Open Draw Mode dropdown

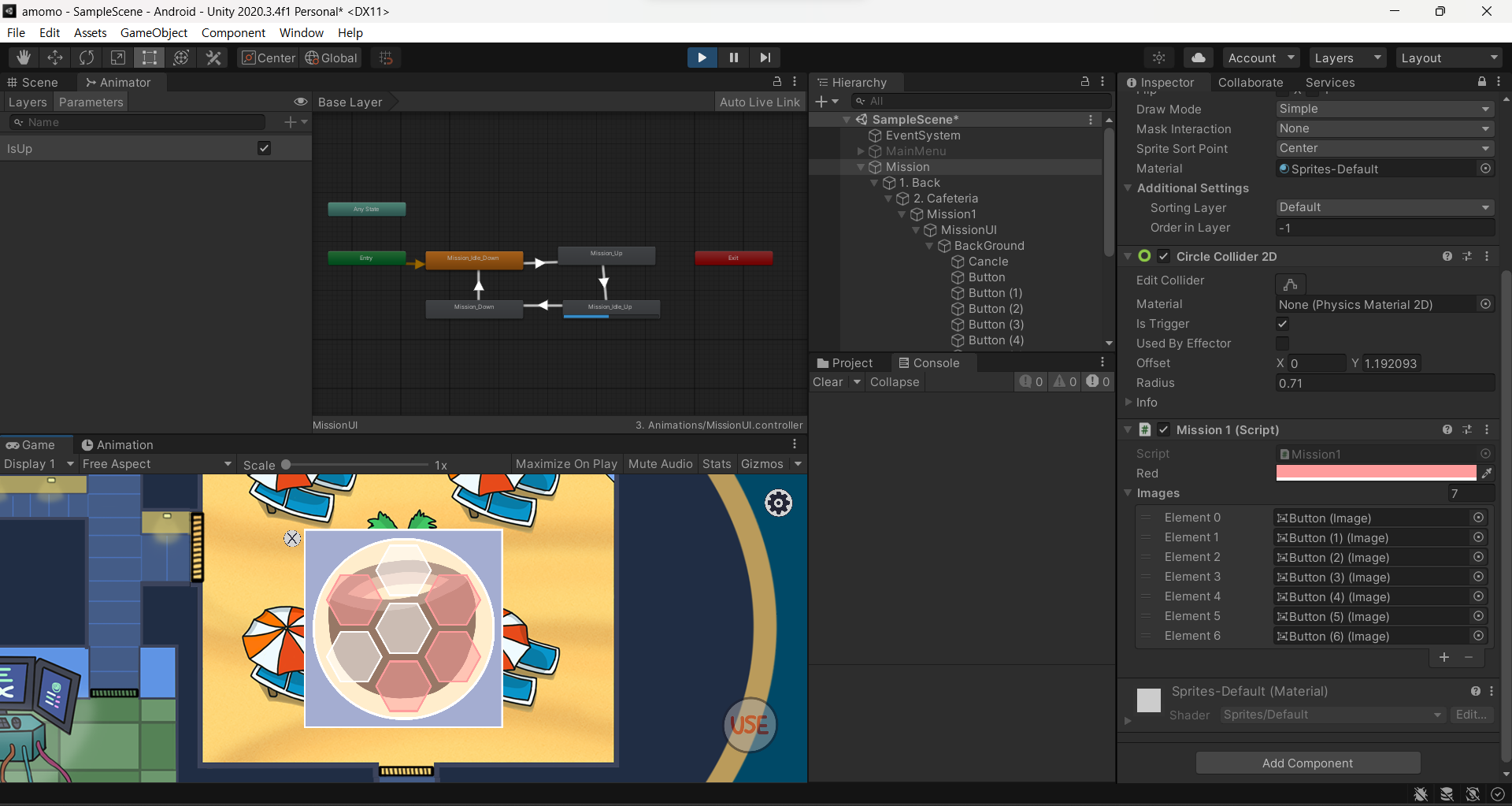pos(1385,109)
